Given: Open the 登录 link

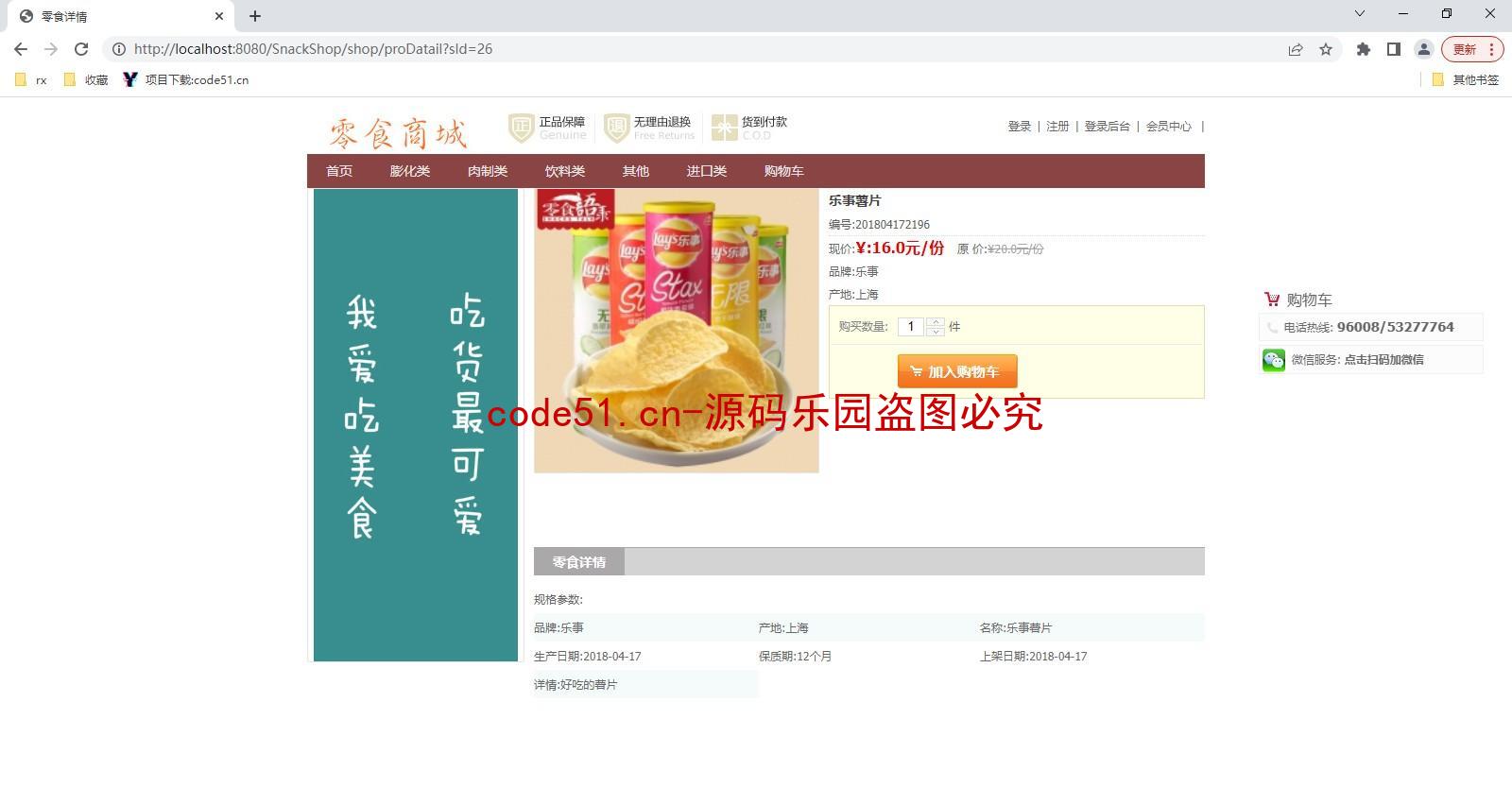Looking at the screenshot, I should coord(1019,127).
